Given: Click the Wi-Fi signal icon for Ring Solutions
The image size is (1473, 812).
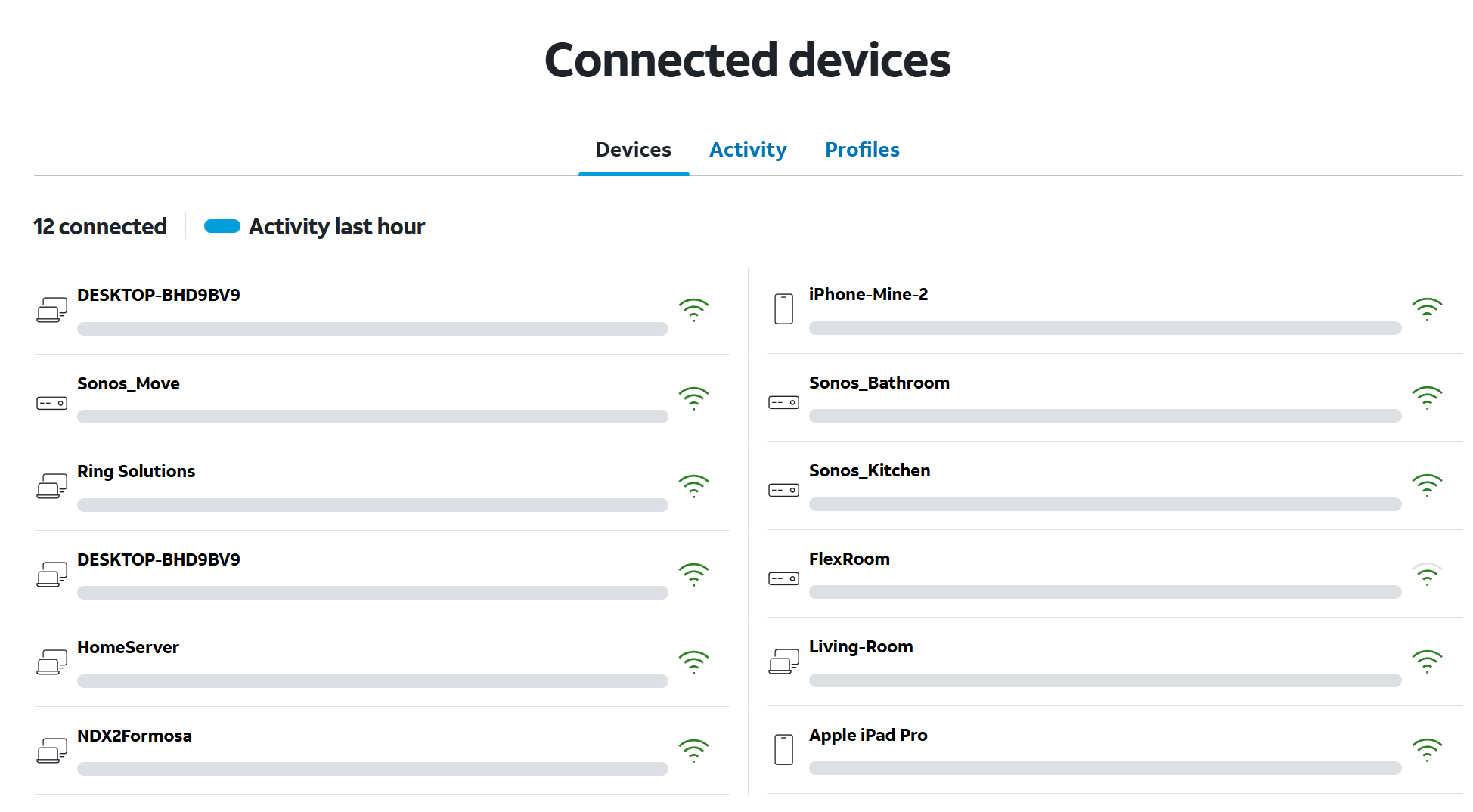Looking at the screenshot, I should 693,486.
